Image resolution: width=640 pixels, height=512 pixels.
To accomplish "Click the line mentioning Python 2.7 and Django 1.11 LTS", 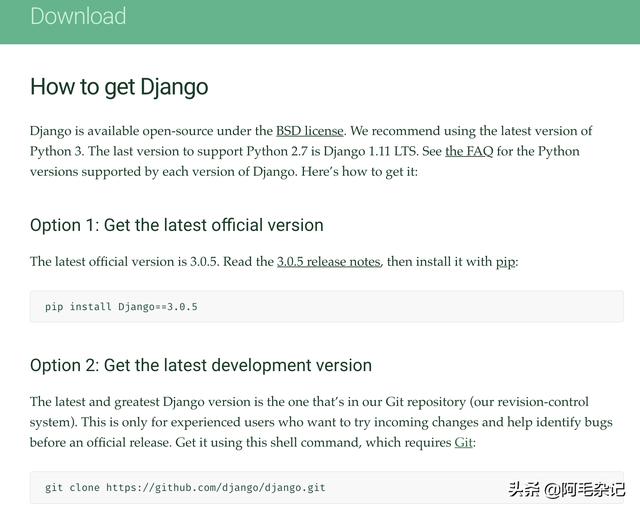I will point(304,151).
